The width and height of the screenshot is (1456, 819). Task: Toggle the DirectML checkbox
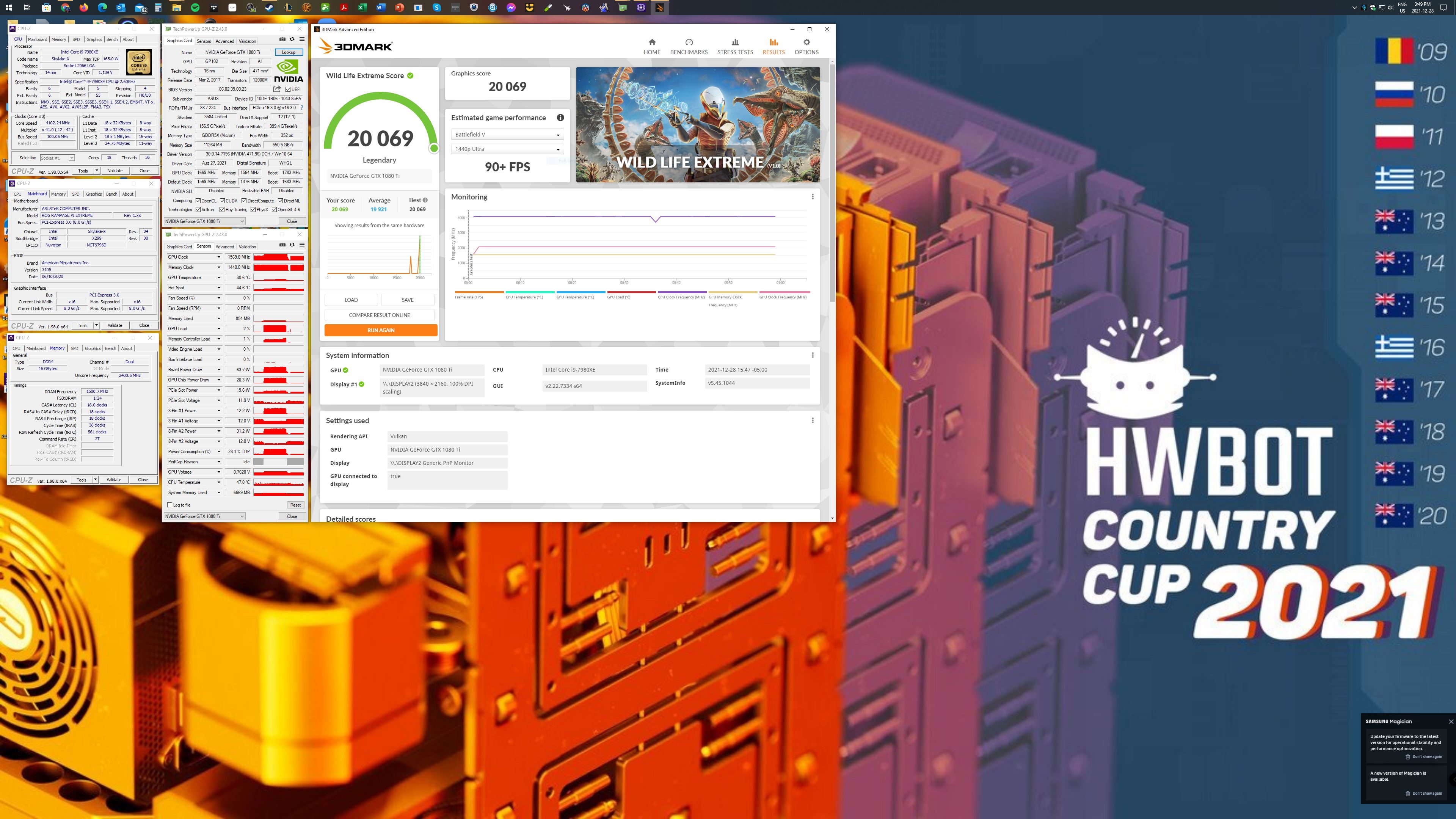(280, 201)
